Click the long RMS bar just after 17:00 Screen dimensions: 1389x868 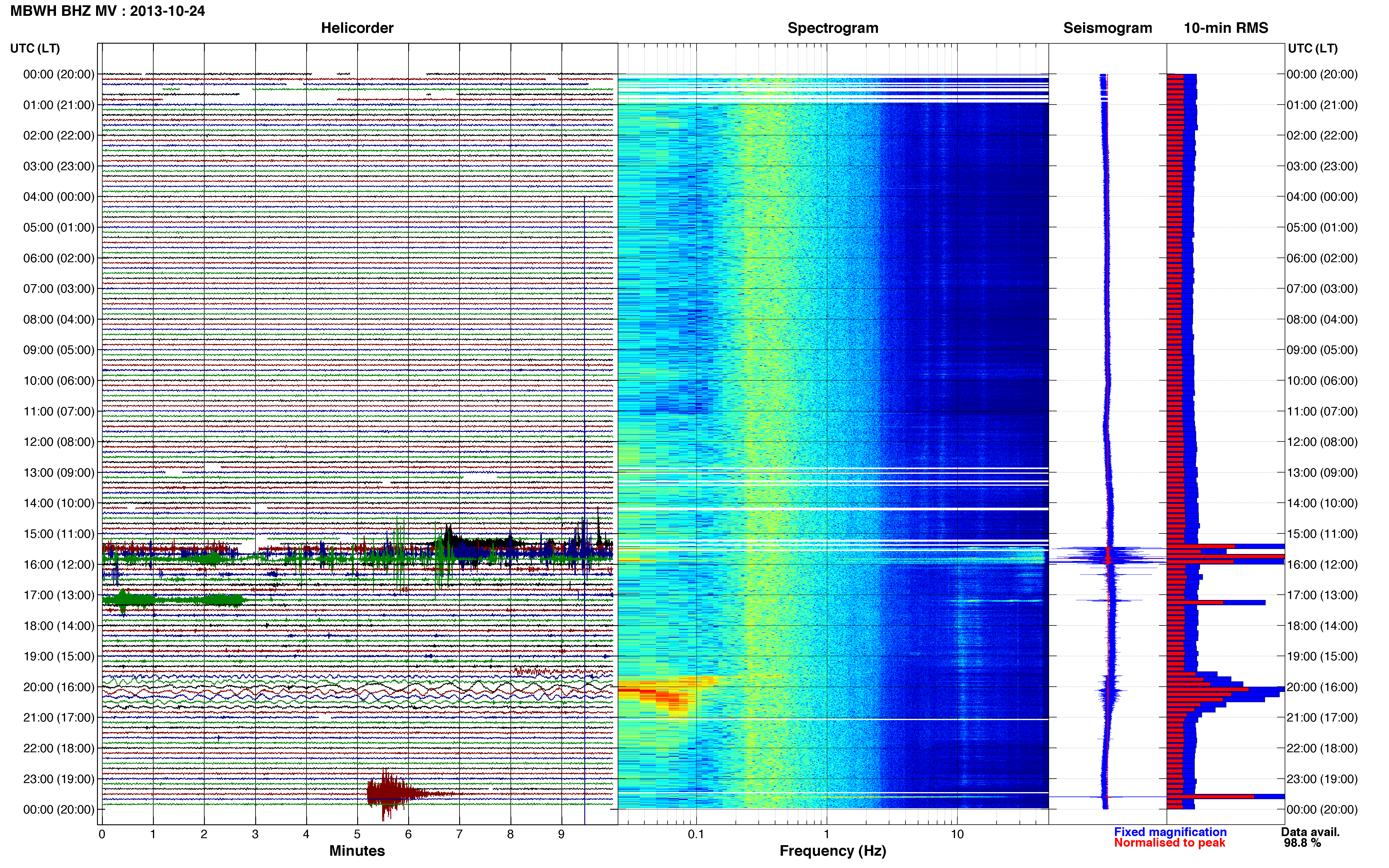tap(1216, 602)
